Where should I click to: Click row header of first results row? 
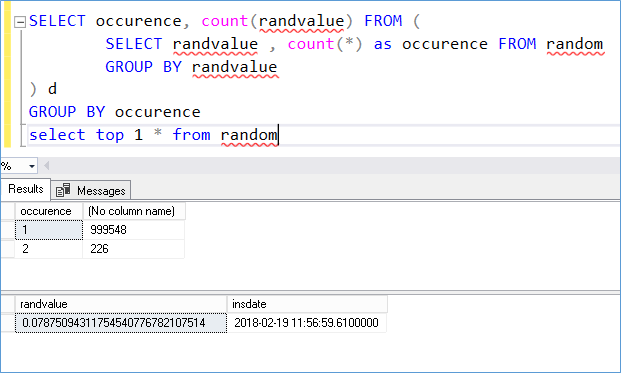[x=8, y=230]
